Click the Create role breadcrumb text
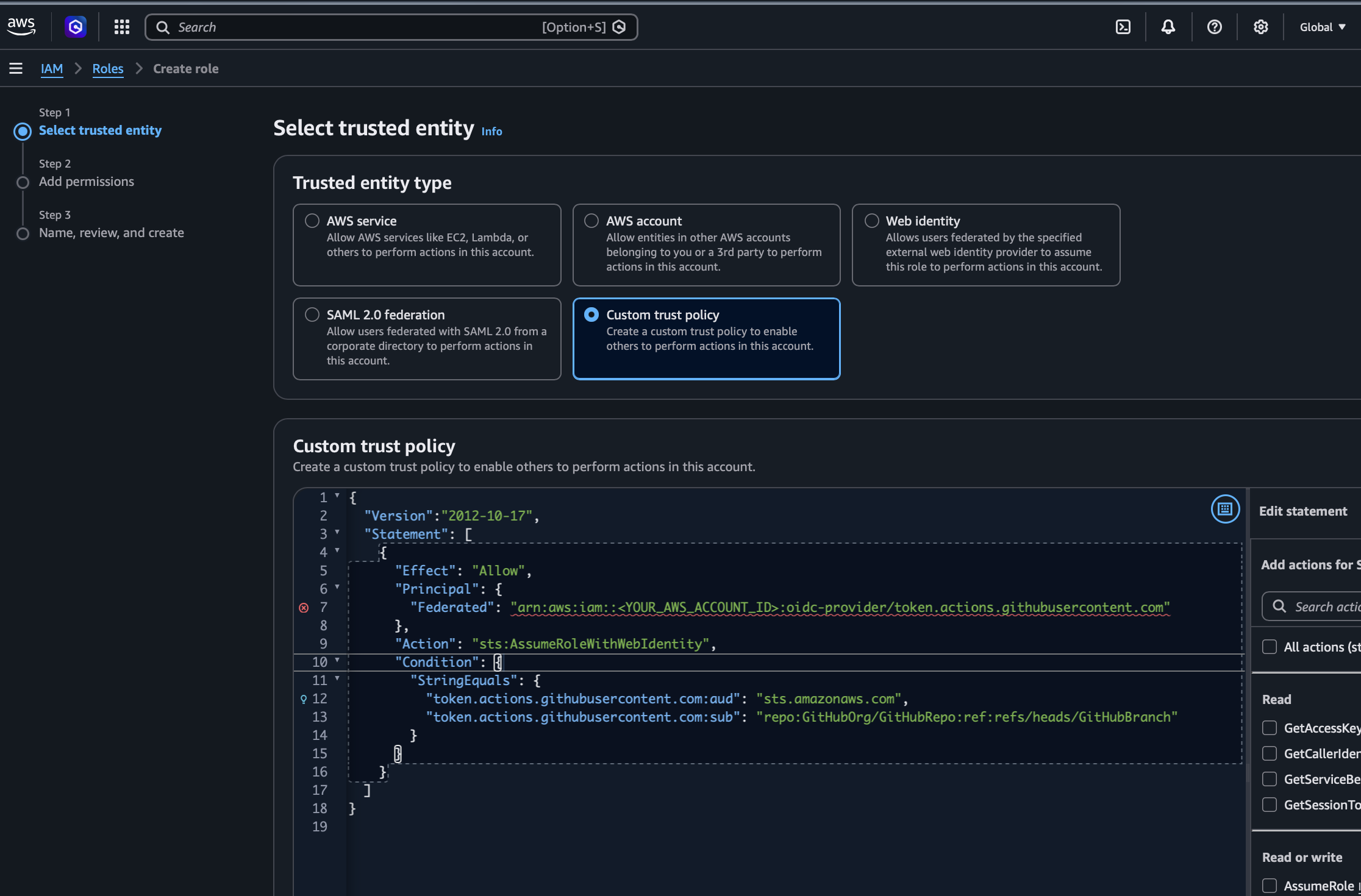The image size is (1361, 896). point(186,69)
